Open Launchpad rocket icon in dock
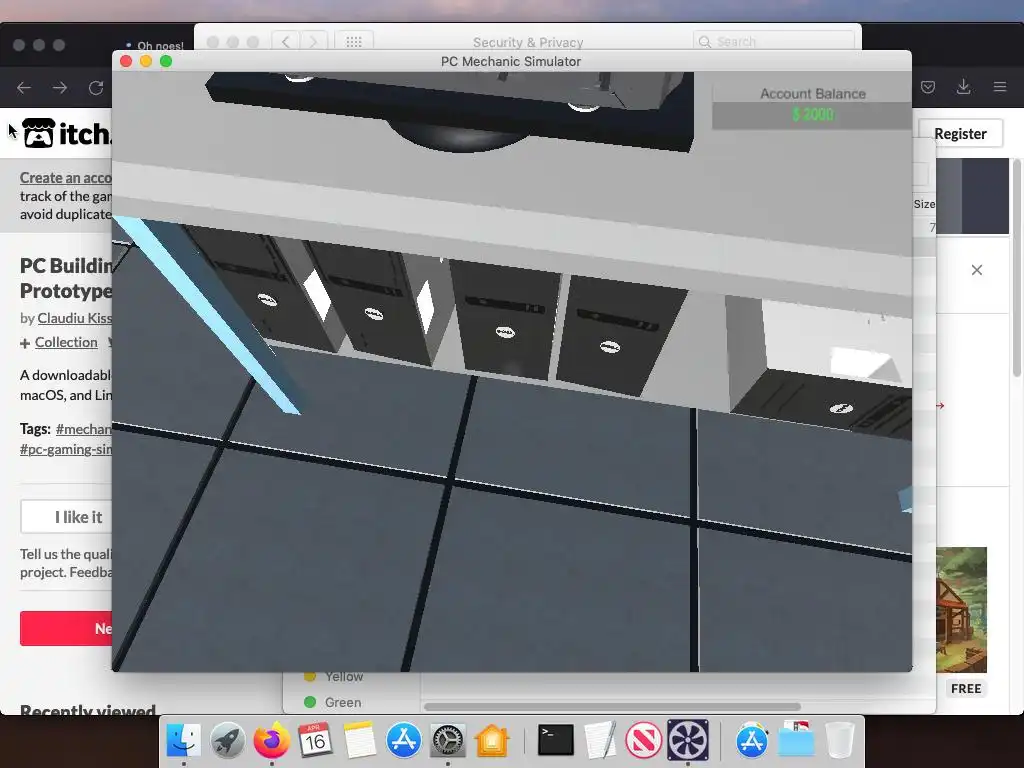 227,740
